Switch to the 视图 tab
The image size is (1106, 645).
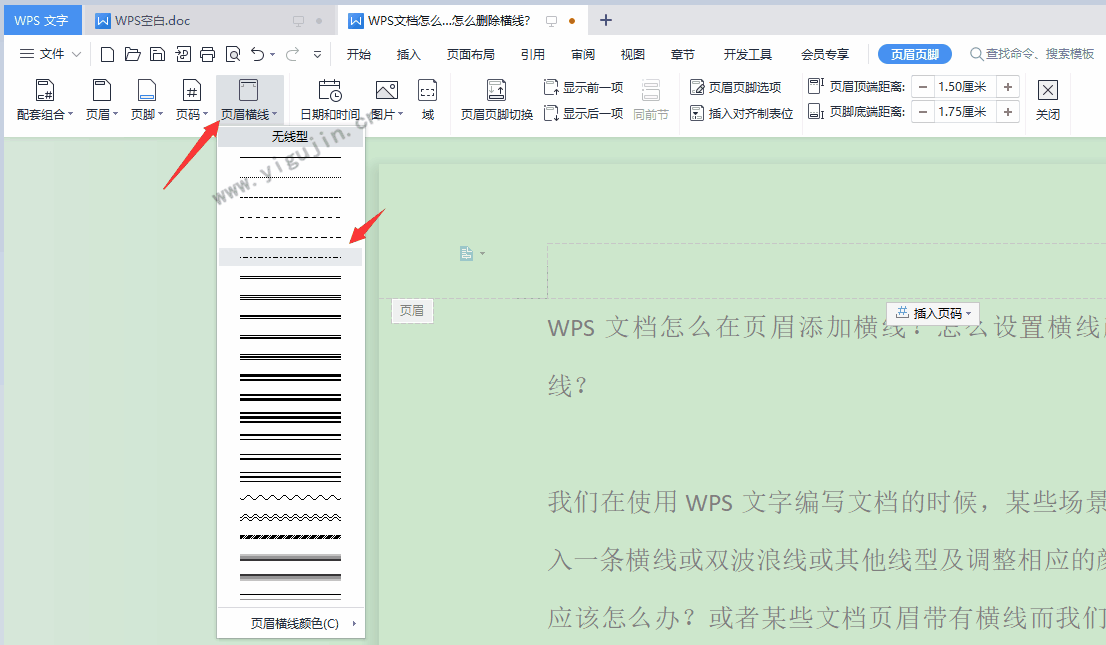[x=633, y=54]
